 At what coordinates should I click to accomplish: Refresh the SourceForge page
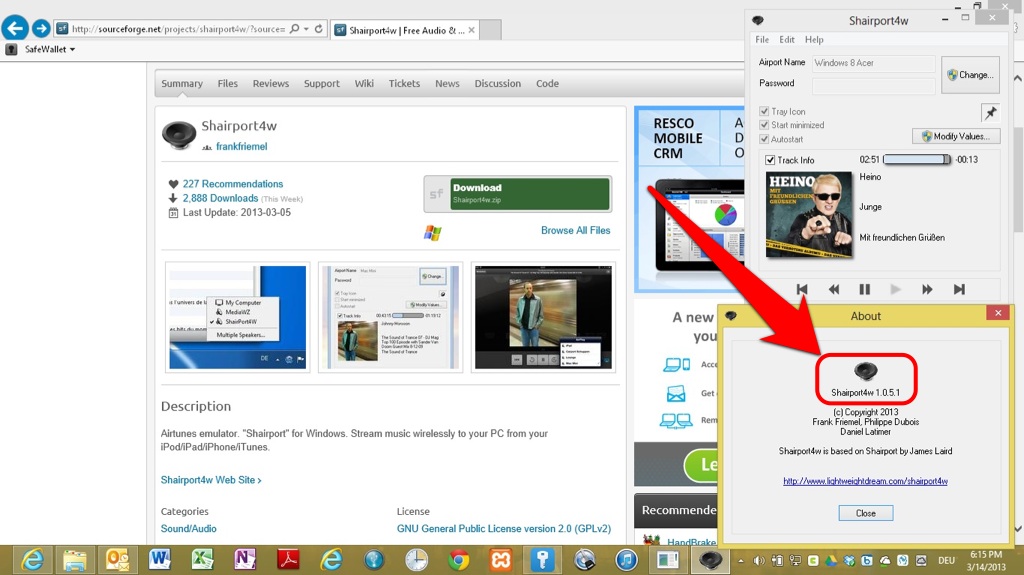click(319, 29)
